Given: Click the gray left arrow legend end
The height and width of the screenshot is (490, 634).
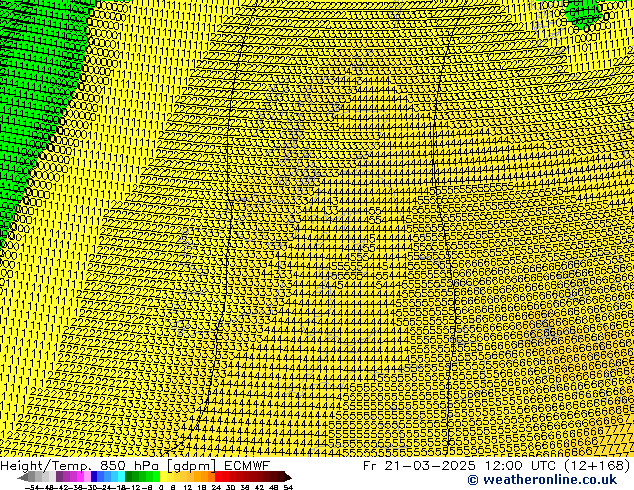Looking at the screenshot, I should point(23,477).
